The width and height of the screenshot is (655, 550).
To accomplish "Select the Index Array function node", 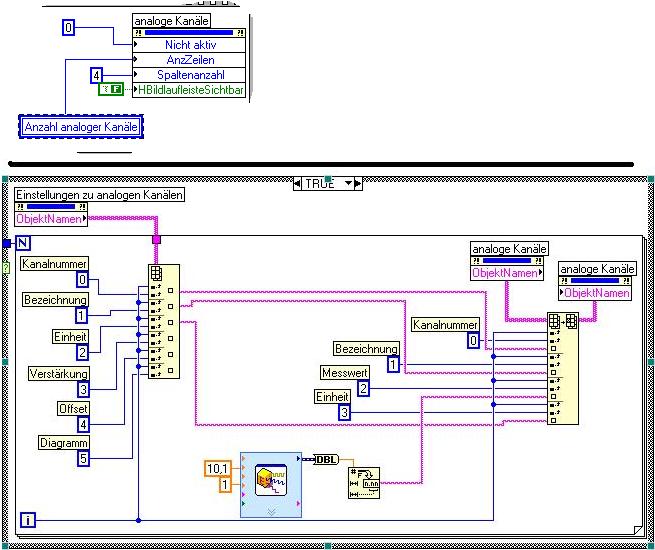I will pyautogui.click(x=164, y=321).
